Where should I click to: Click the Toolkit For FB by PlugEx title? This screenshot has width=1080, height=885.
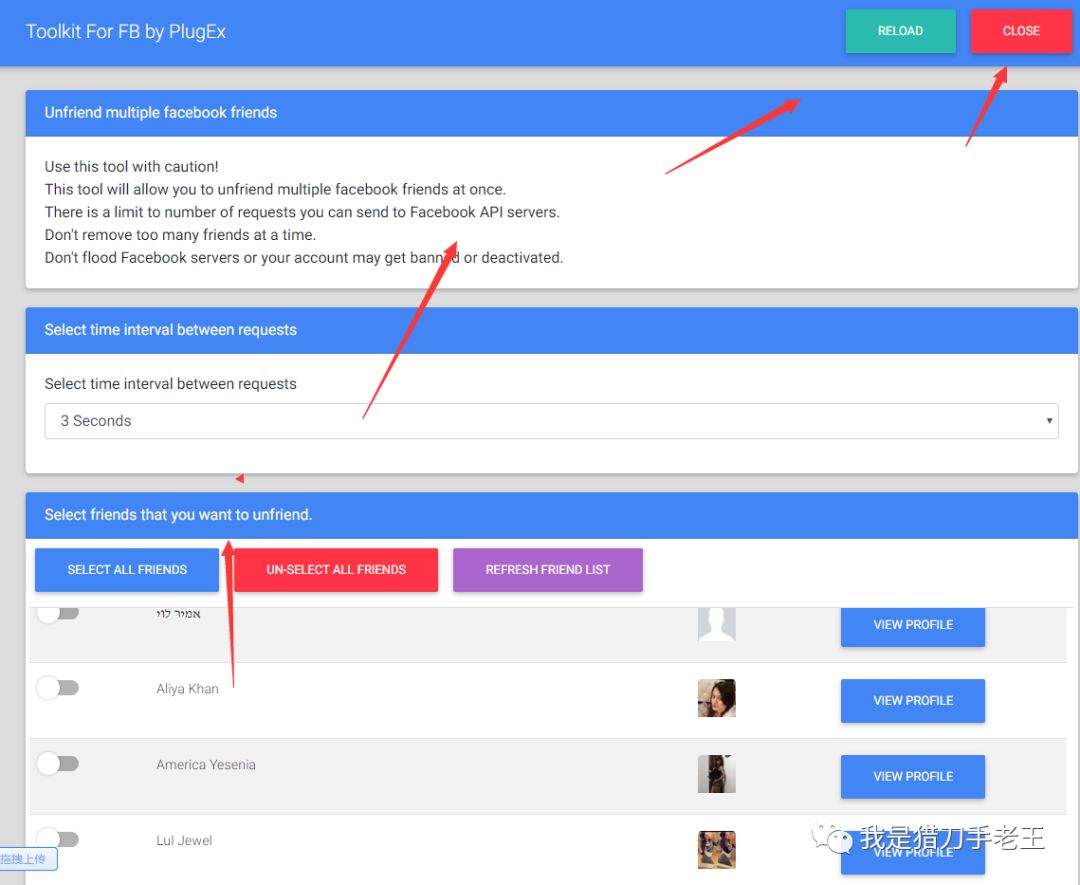pos(125,32)
